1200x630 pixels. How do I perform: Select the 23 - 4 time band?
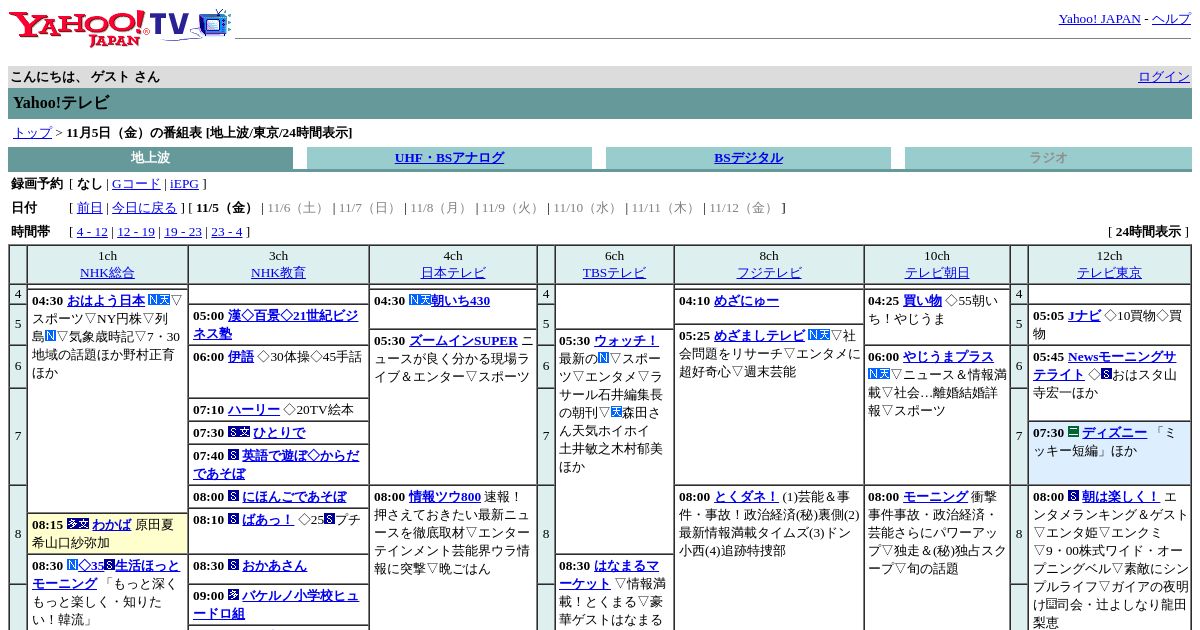(x=227, y=232)
